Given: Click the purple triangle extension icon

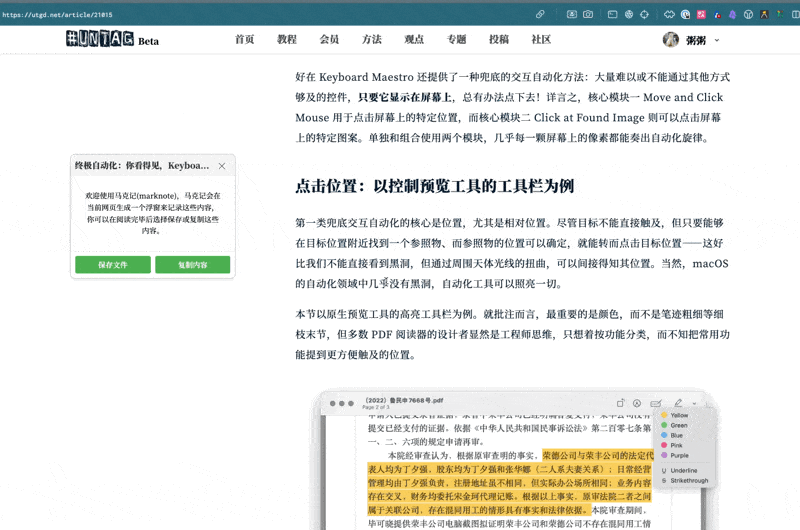Looking at the screenshot, I should [x=733, y=14].
